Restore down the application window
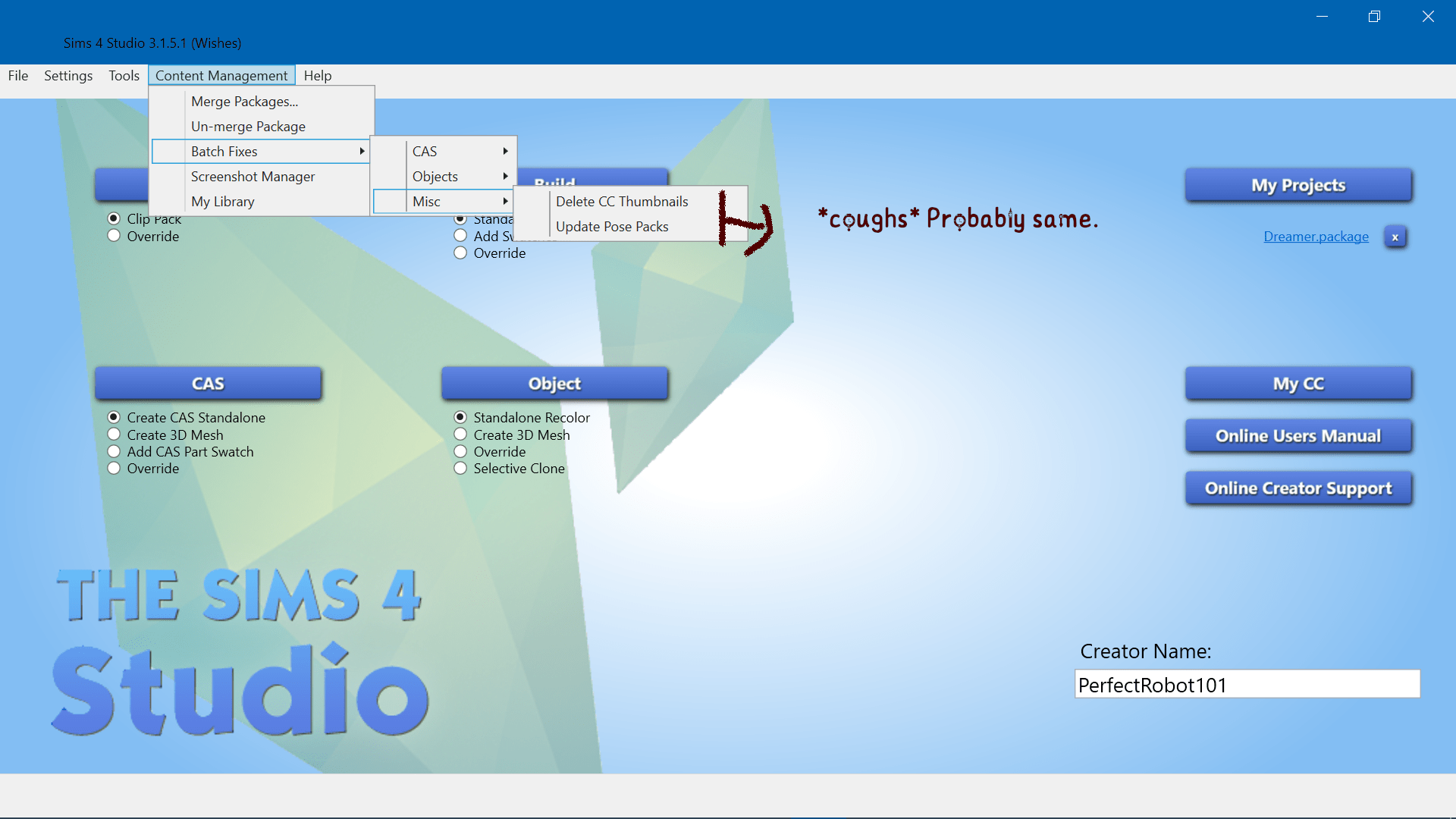This screenshot has width=1456, height=819. click(x=1374, y=17)
